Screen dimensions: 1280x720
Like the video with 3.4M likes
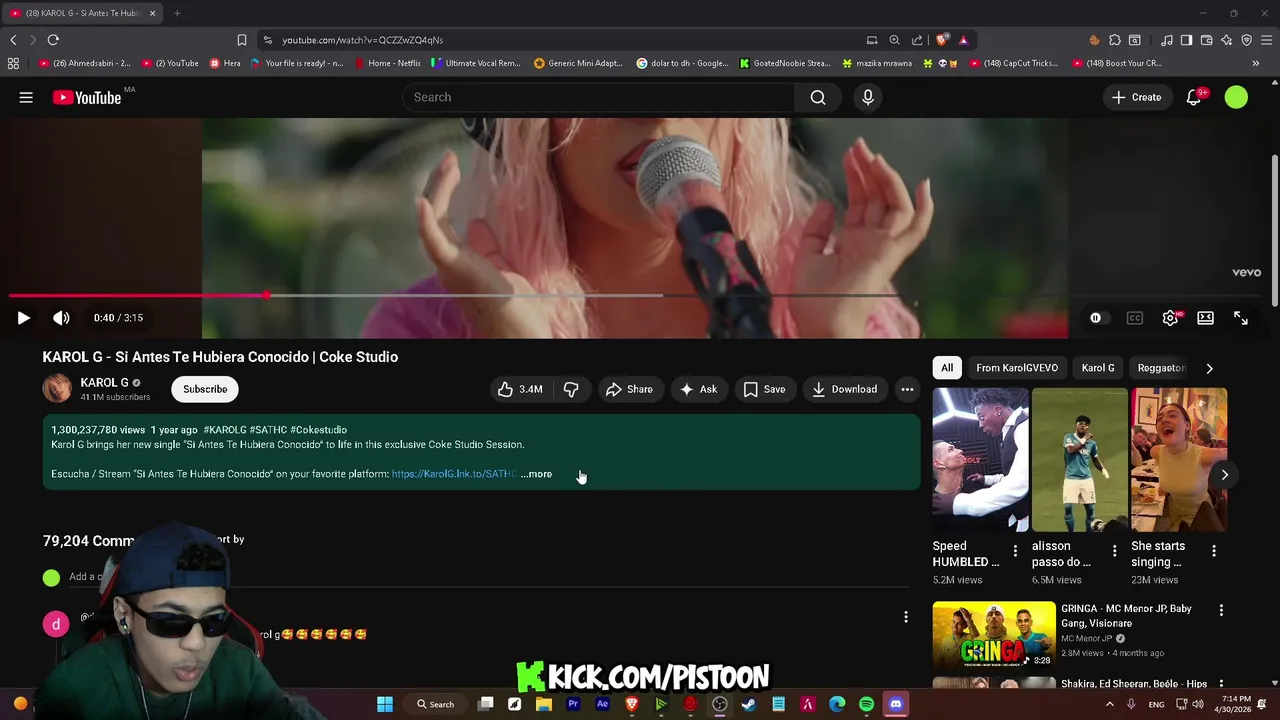pos(520,389)
